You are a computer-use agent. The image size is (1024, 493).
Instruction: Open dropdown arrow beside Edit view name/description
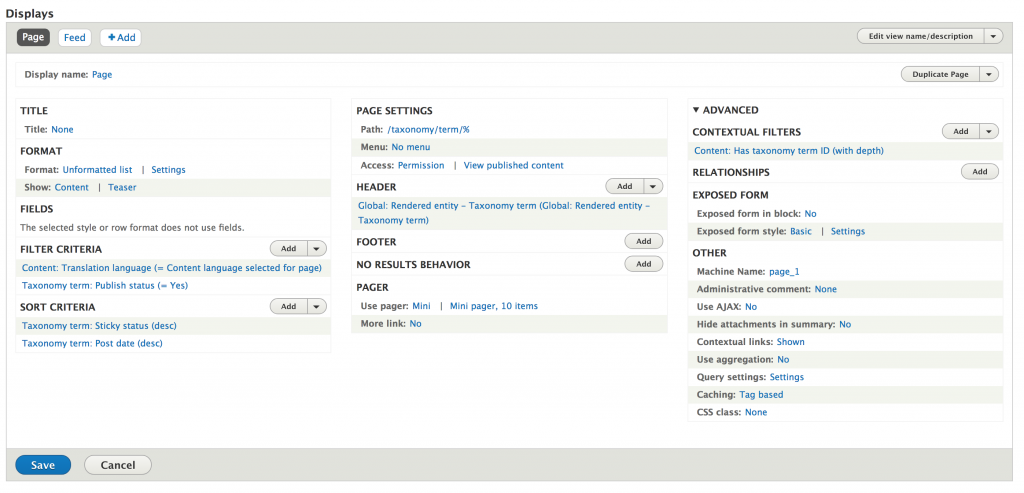pyautogui.click(x=993, y=36)
